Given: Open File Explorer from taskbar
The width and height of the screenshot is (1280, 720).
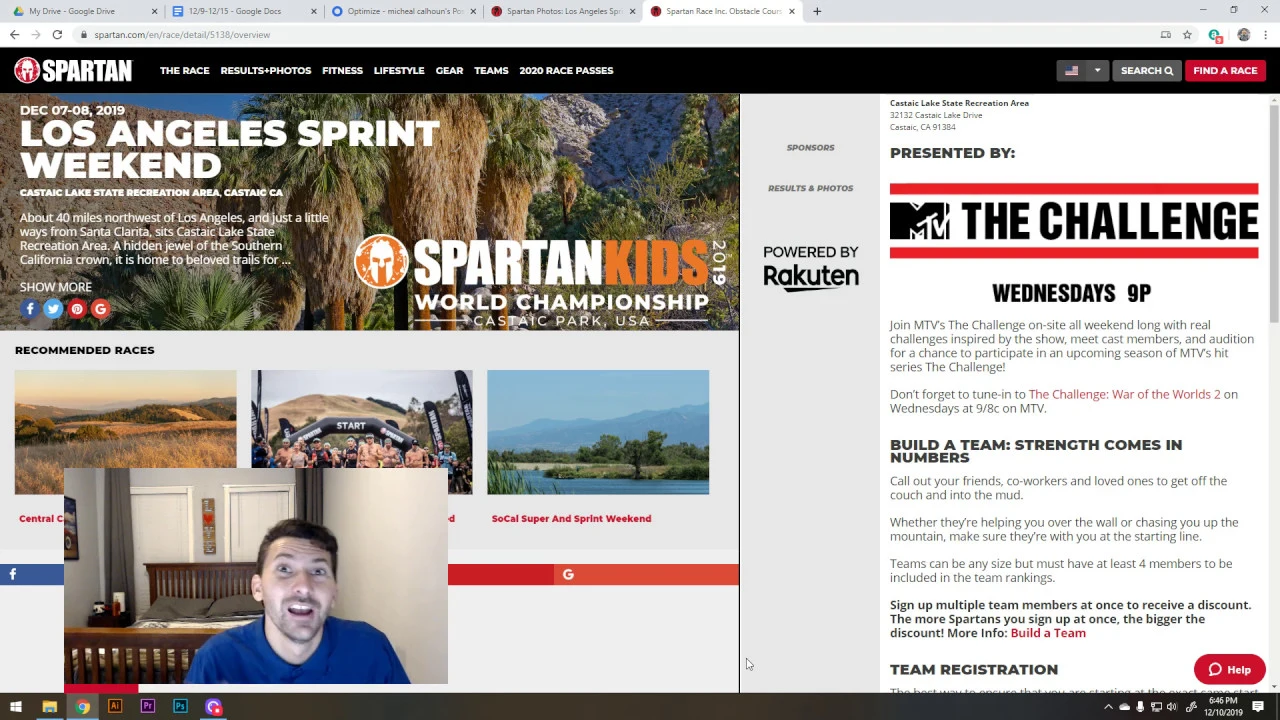Looking at the screenshot, I should coord(49,707).
